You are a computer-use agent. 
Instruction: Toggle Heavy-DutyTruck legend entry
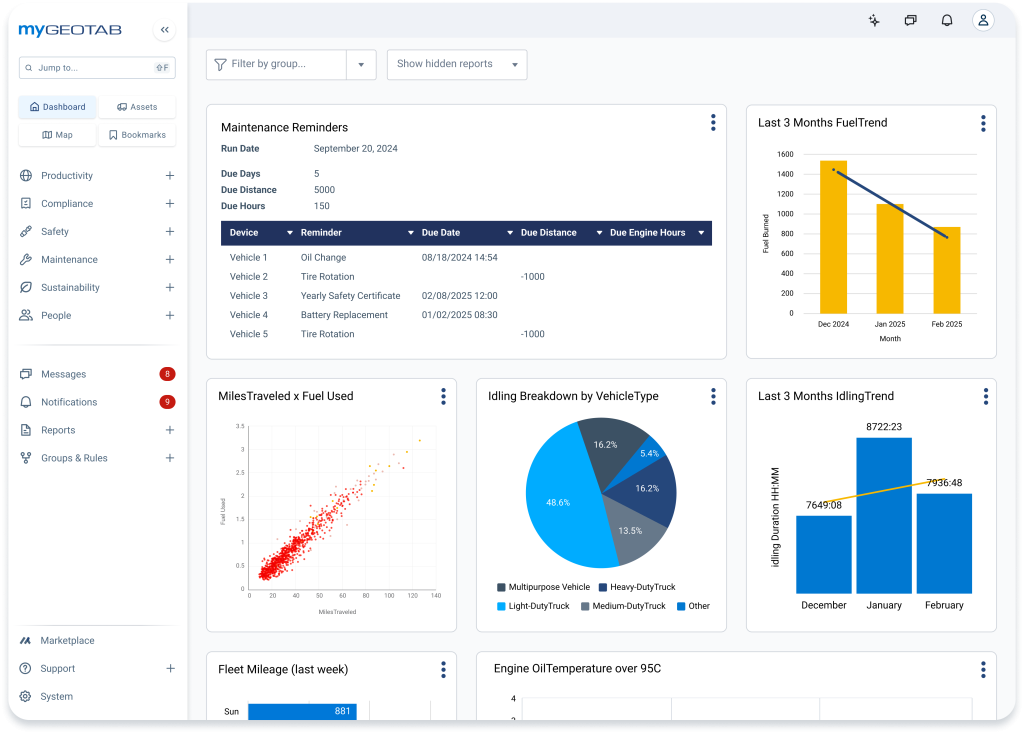click(x=637, y=587)
